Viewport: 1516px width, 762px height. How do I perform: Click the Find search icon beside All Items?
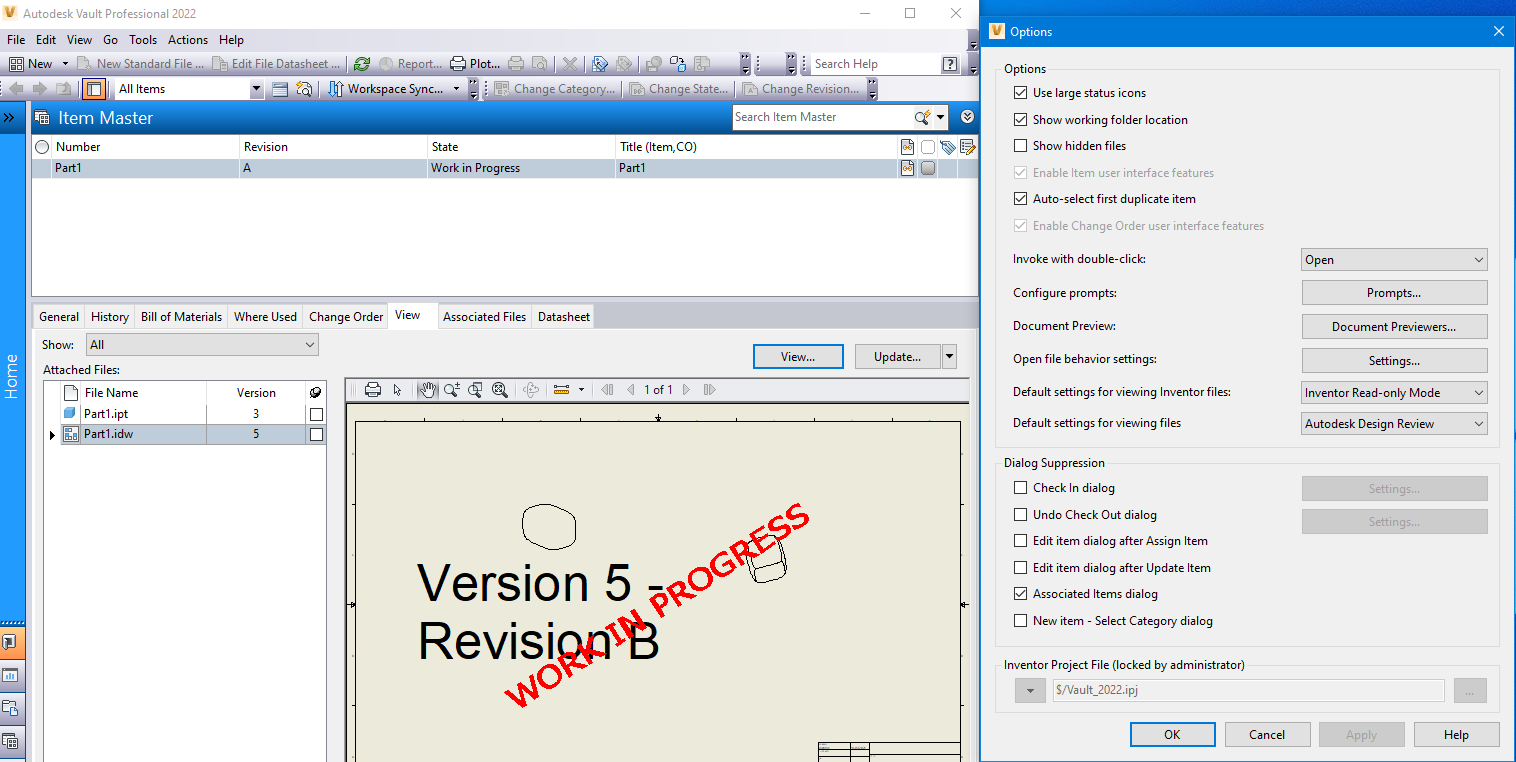(304, 89)
